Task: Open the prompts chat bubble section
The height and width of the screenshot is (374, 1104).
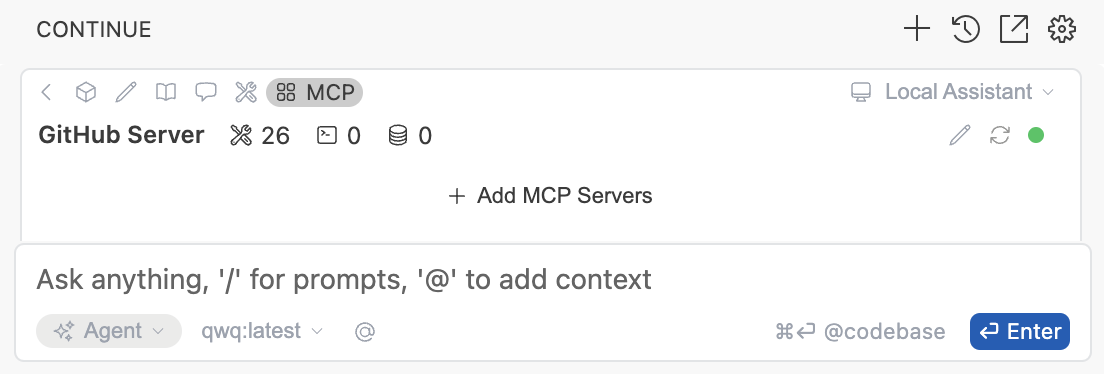Action: pyautogui.click(x=206, y=92)
